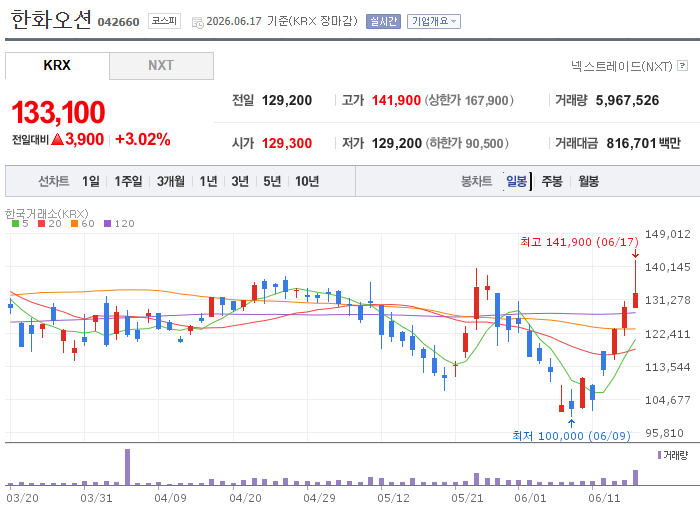This screenshot has height=507, width=700.
Task: Select the 1년 line chart period
Action: pos(208,181)
